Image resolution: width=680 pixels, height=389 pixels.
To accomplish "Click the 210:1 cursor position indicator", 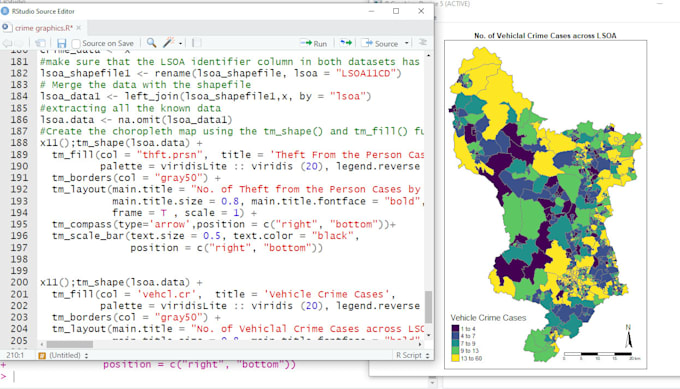I will 15,356.
